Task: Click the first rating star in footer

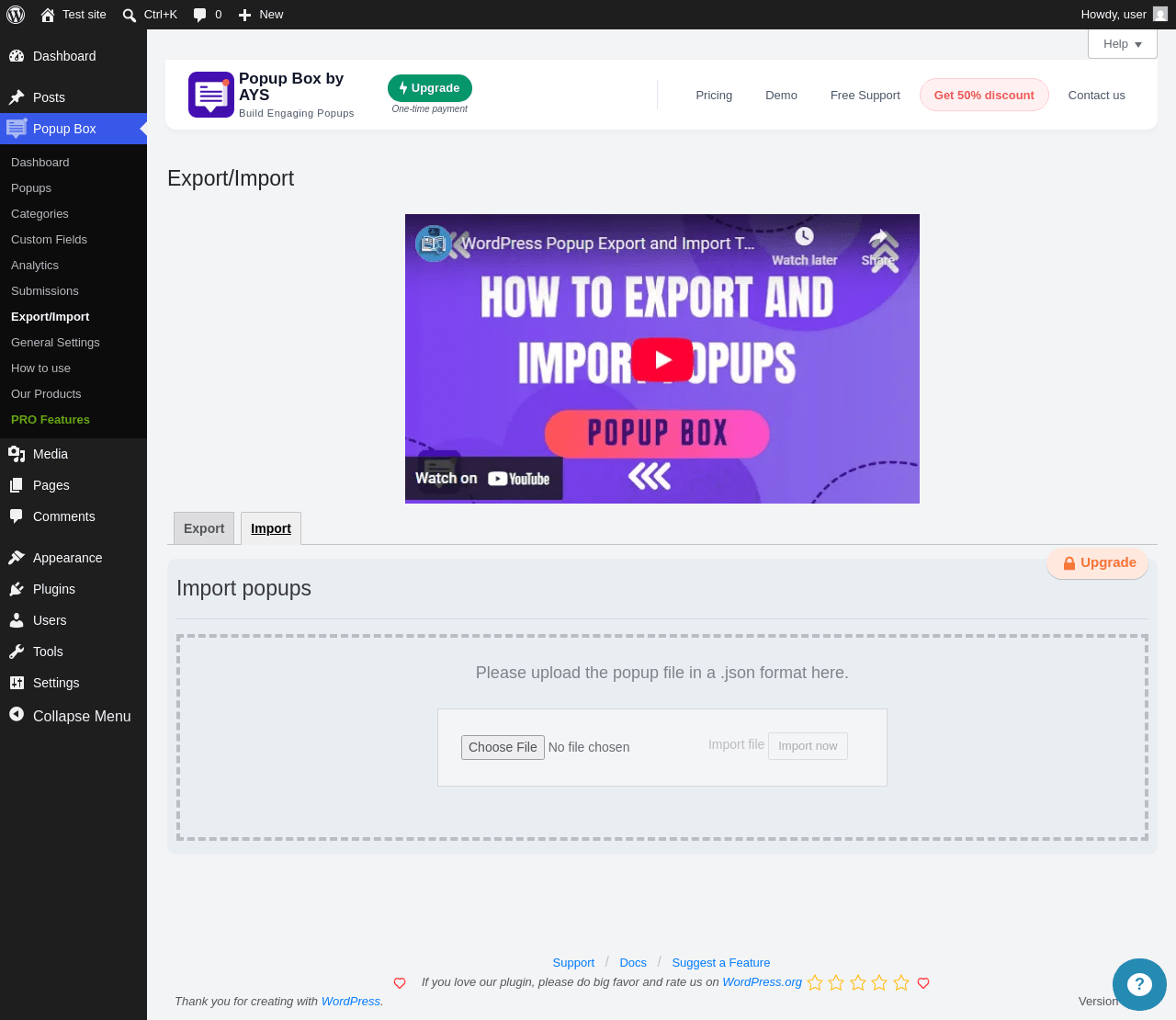Action: [x=815, y=983]
